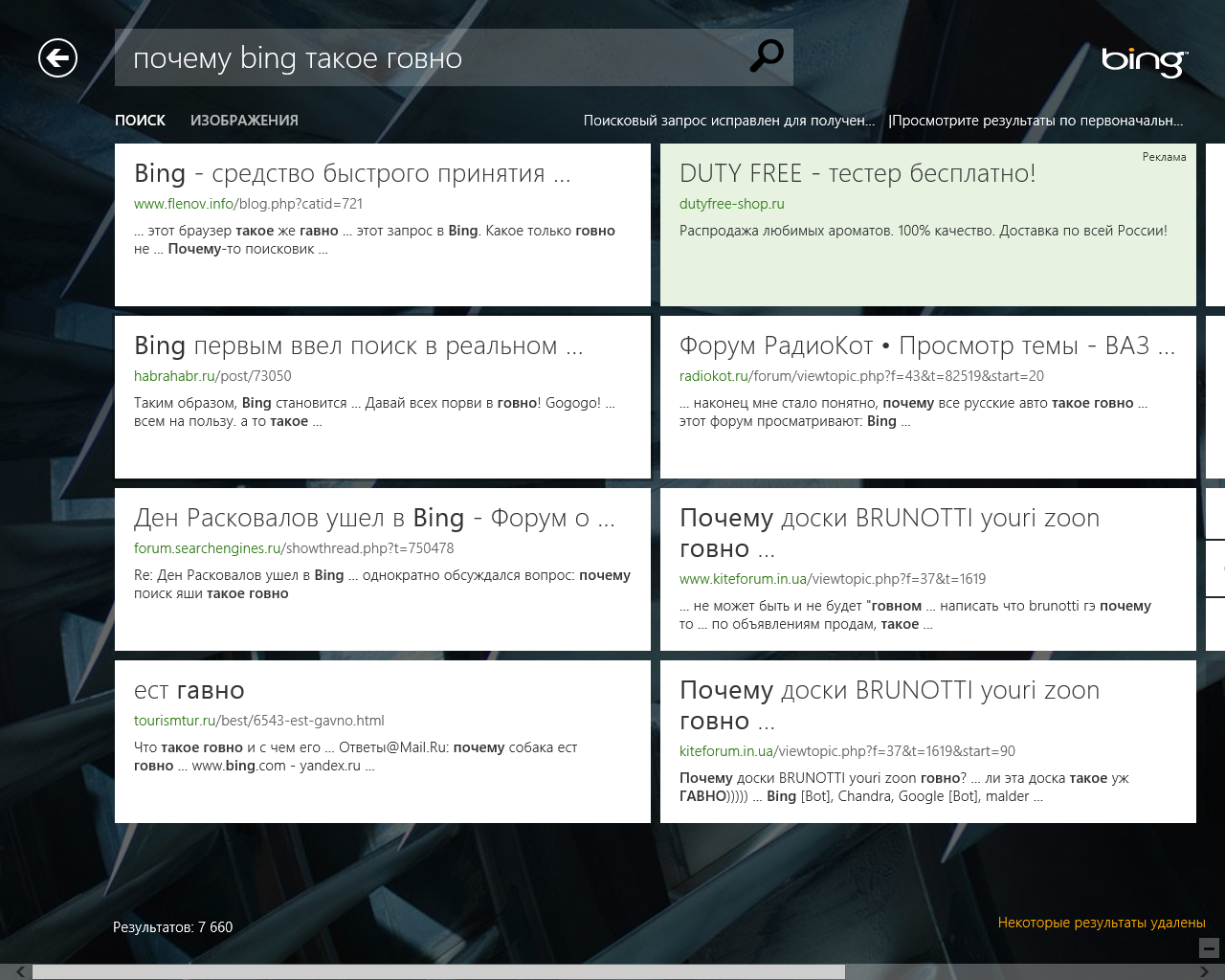
Task: Open the third-row 'Почему доски BRUNOTTI' result
Action: click(889, 533)
